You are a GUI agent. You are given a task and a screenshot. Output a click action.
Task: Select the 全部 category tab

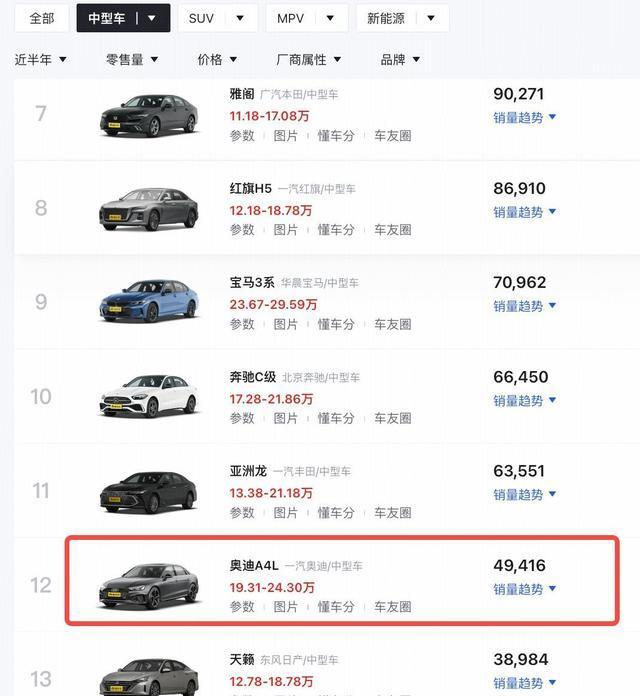tap(42, 18)
